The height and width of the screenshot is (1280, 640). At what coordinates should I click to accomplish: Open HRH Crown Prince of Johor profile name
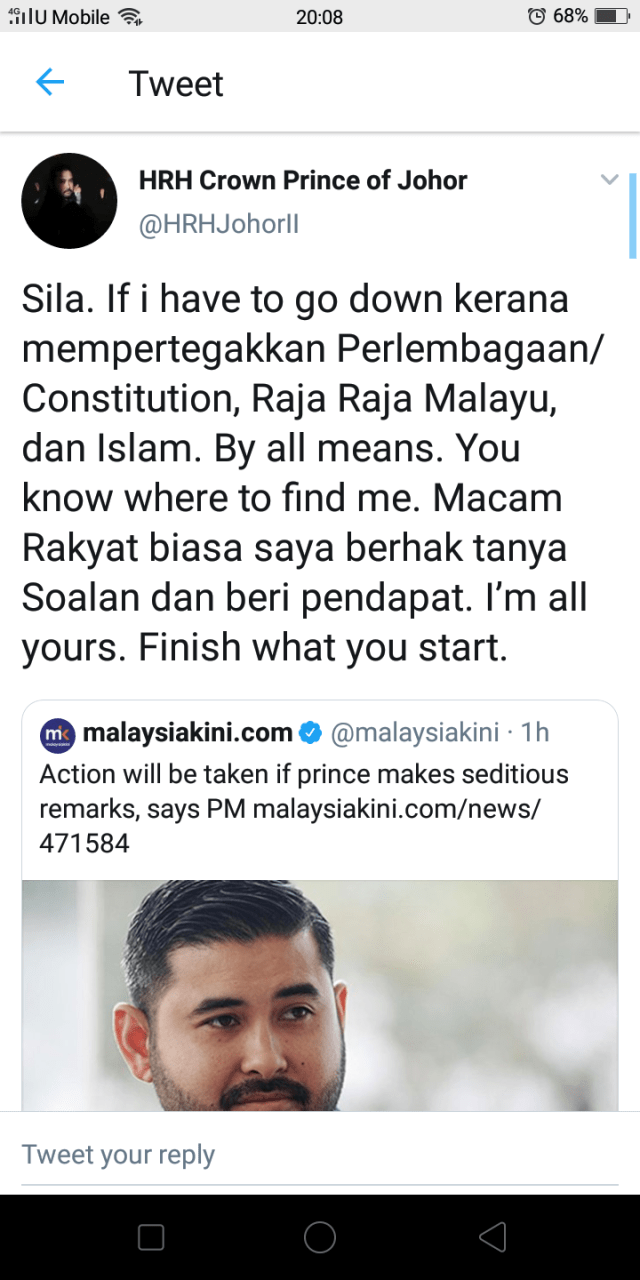303,180
